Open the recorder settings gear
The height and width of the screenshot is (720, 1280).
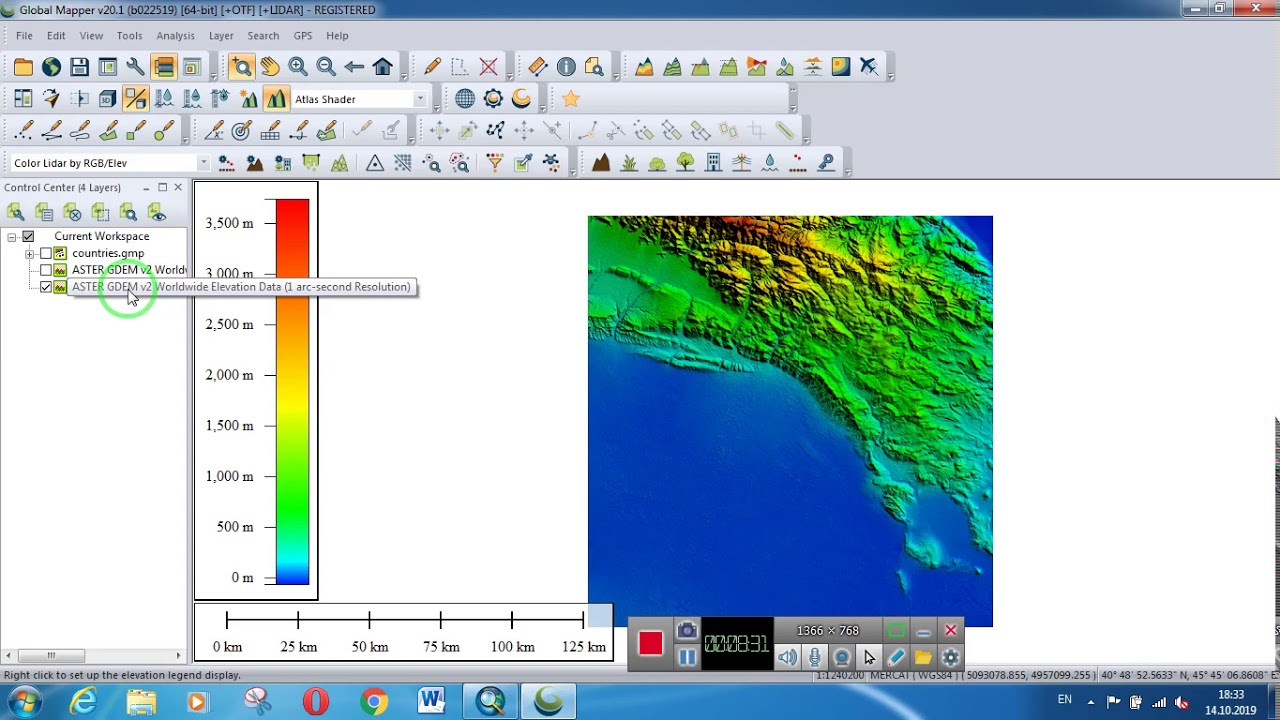(950, 657)
